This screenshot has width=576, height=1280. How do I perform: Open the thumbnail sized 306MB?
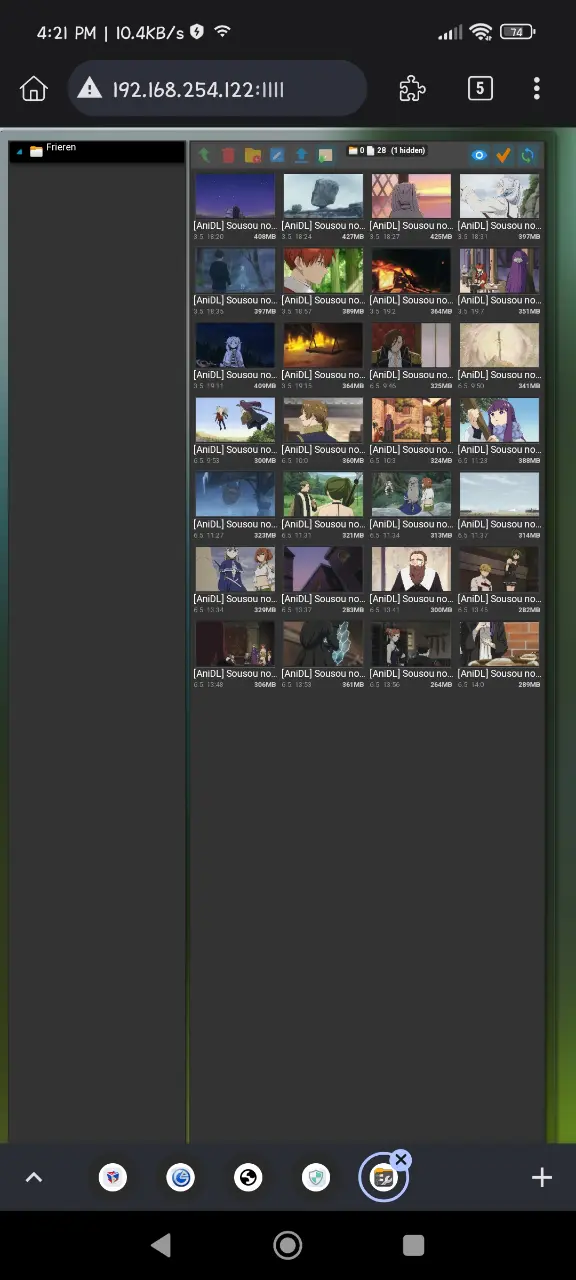pyautogui.click(x=235, y=644)
